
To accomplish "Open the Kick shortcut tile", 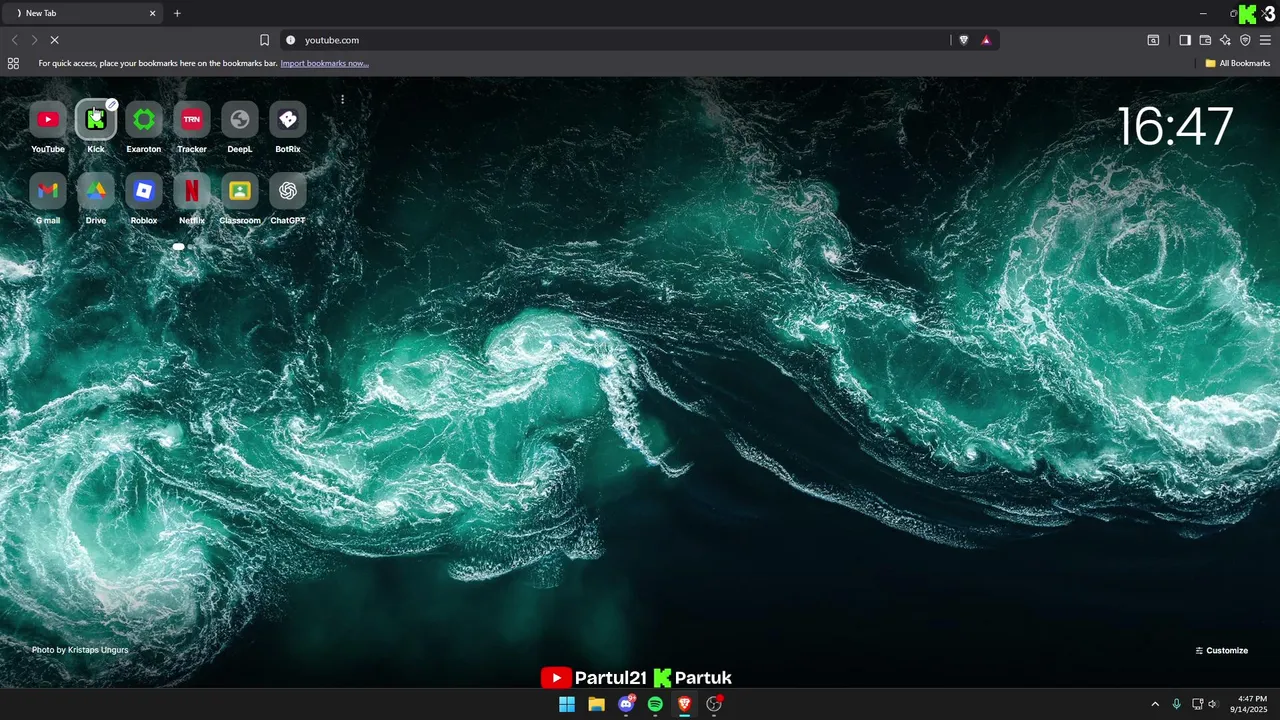I will coord(96,120).
